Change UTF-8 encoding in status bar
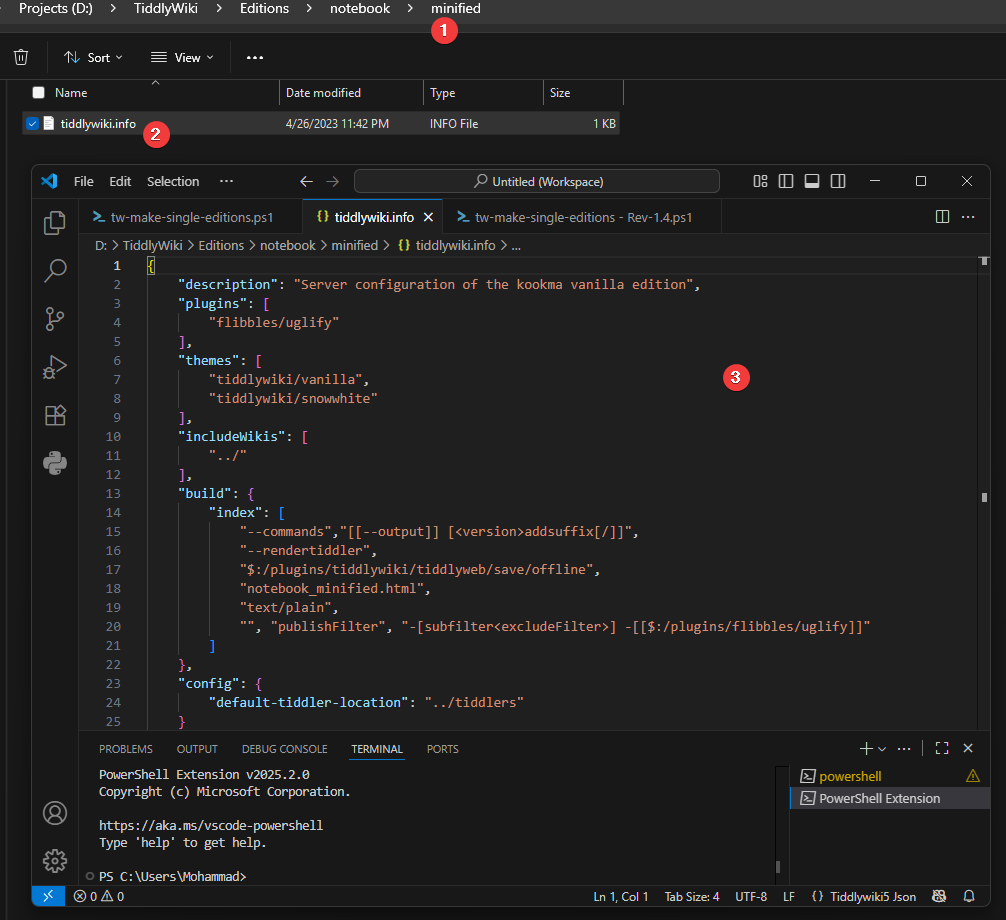Viewport: 1006px width, 920px height. (x=751, y=896)
